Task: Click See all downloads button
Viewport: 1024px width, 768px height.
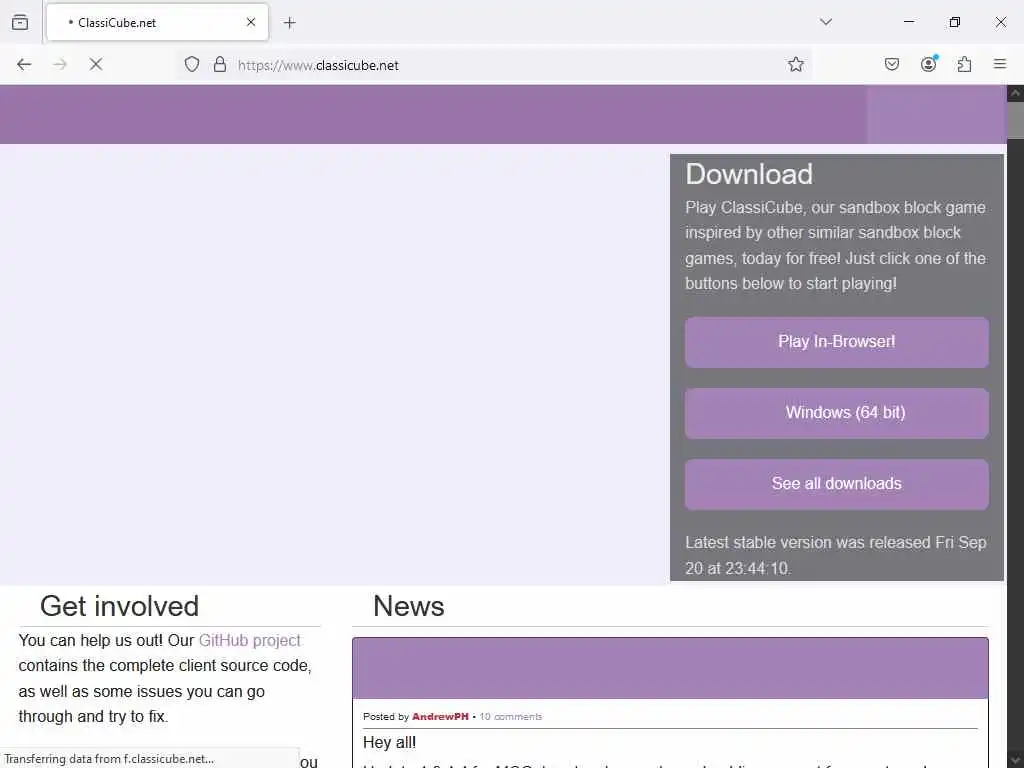Action: 837,485
